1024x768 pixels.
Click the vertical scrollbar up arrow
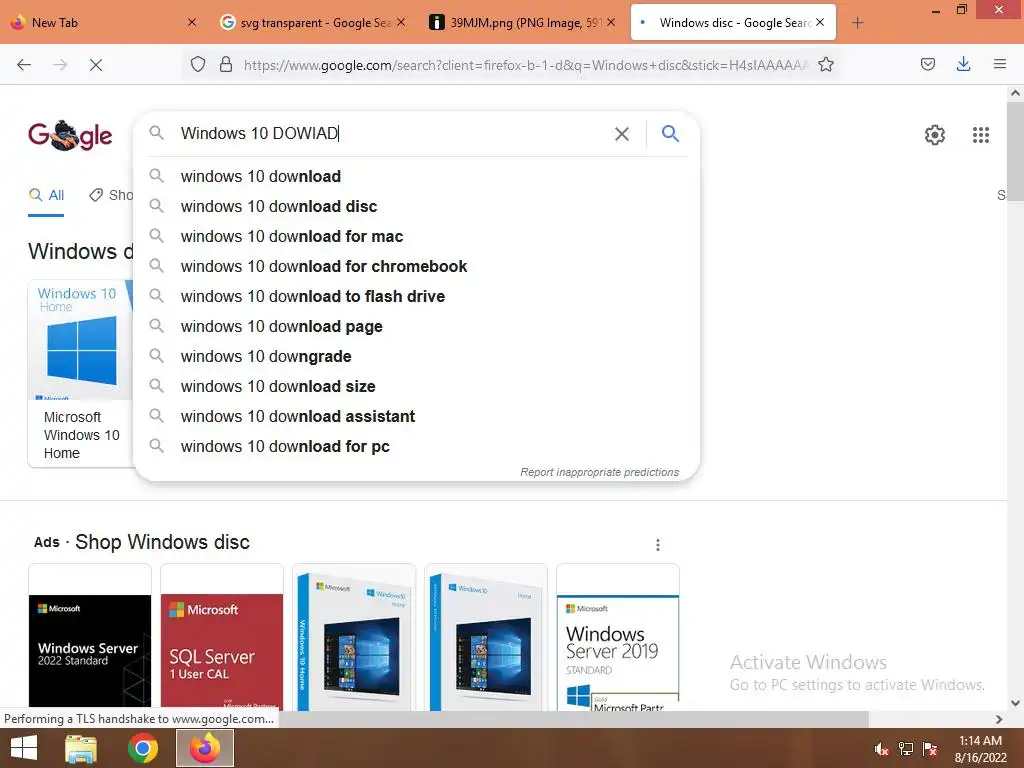coord(1015,93)
